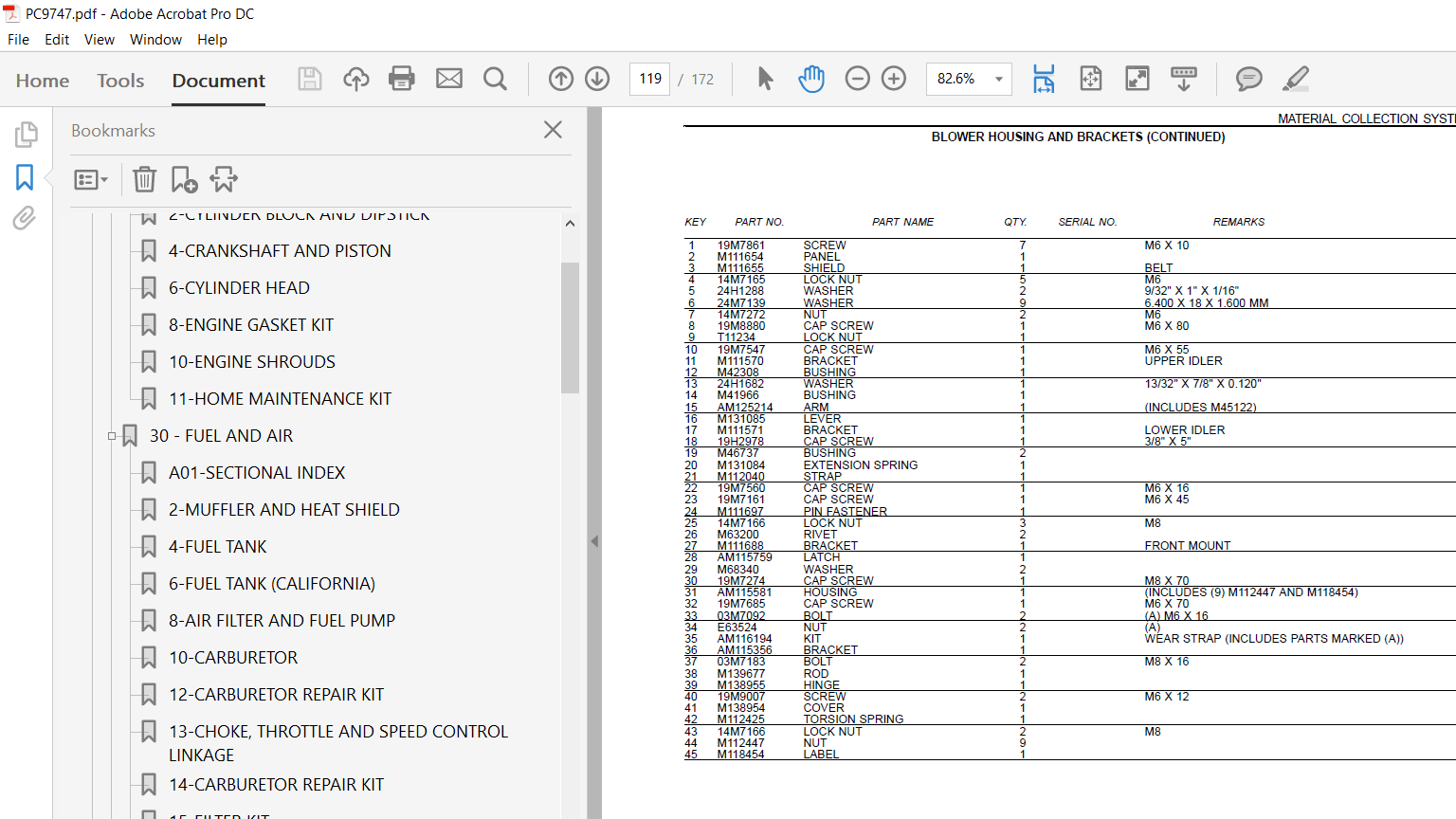Add a new bookmark icon
The height and width of the screenshot is (819, 1456).
click(184, 179)
